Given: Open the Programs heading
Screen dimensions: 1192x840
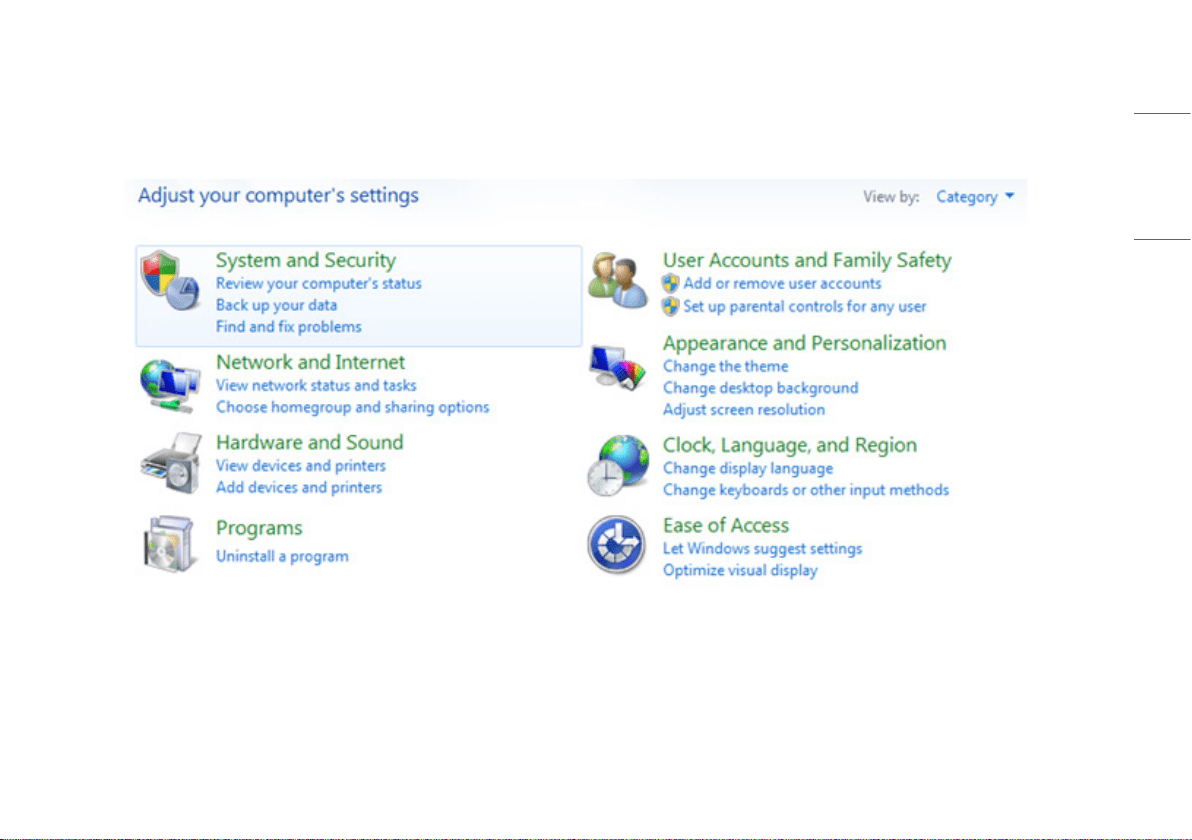Looking at the screenshot, I should (259, 528).
